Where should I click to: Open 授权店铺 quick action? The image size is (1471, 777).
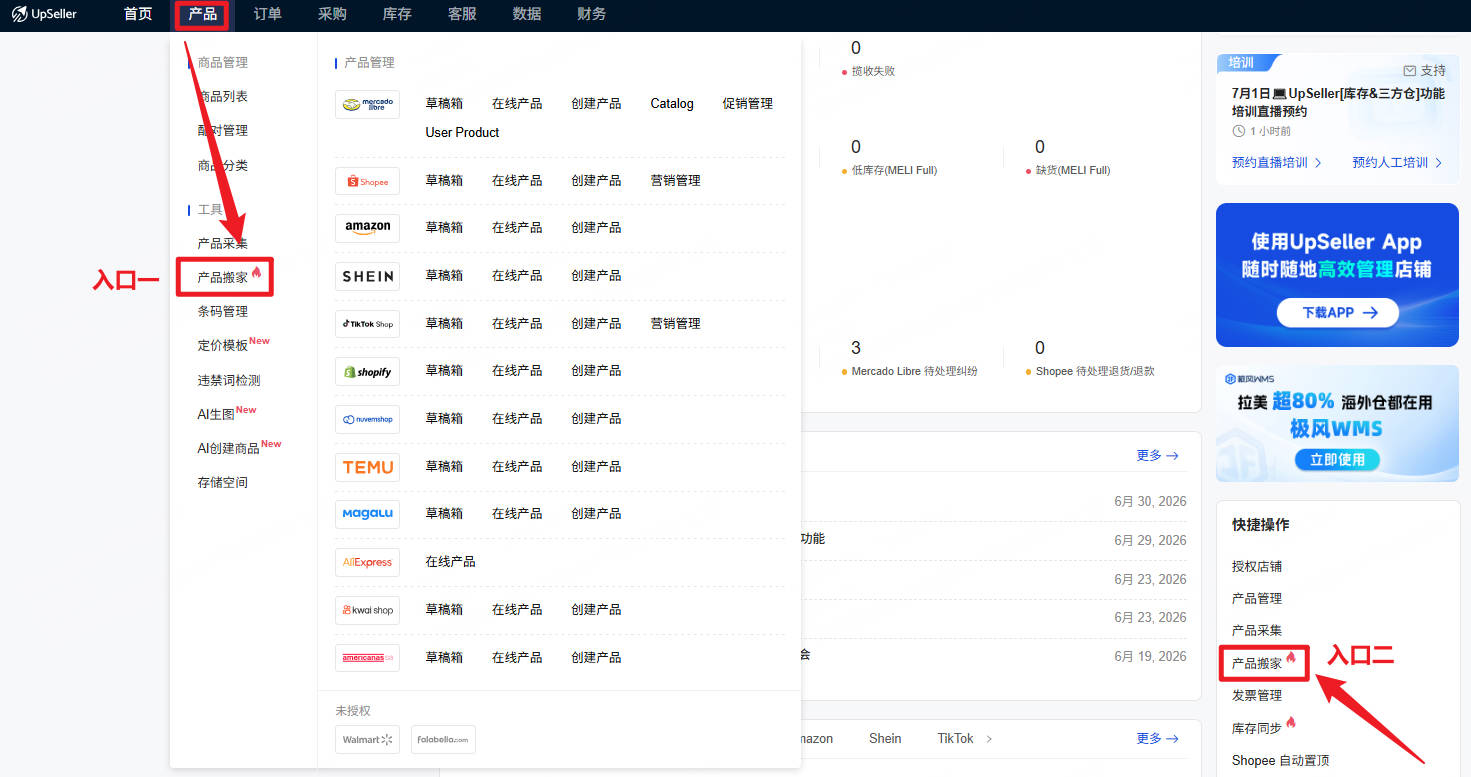[1257, 566]
